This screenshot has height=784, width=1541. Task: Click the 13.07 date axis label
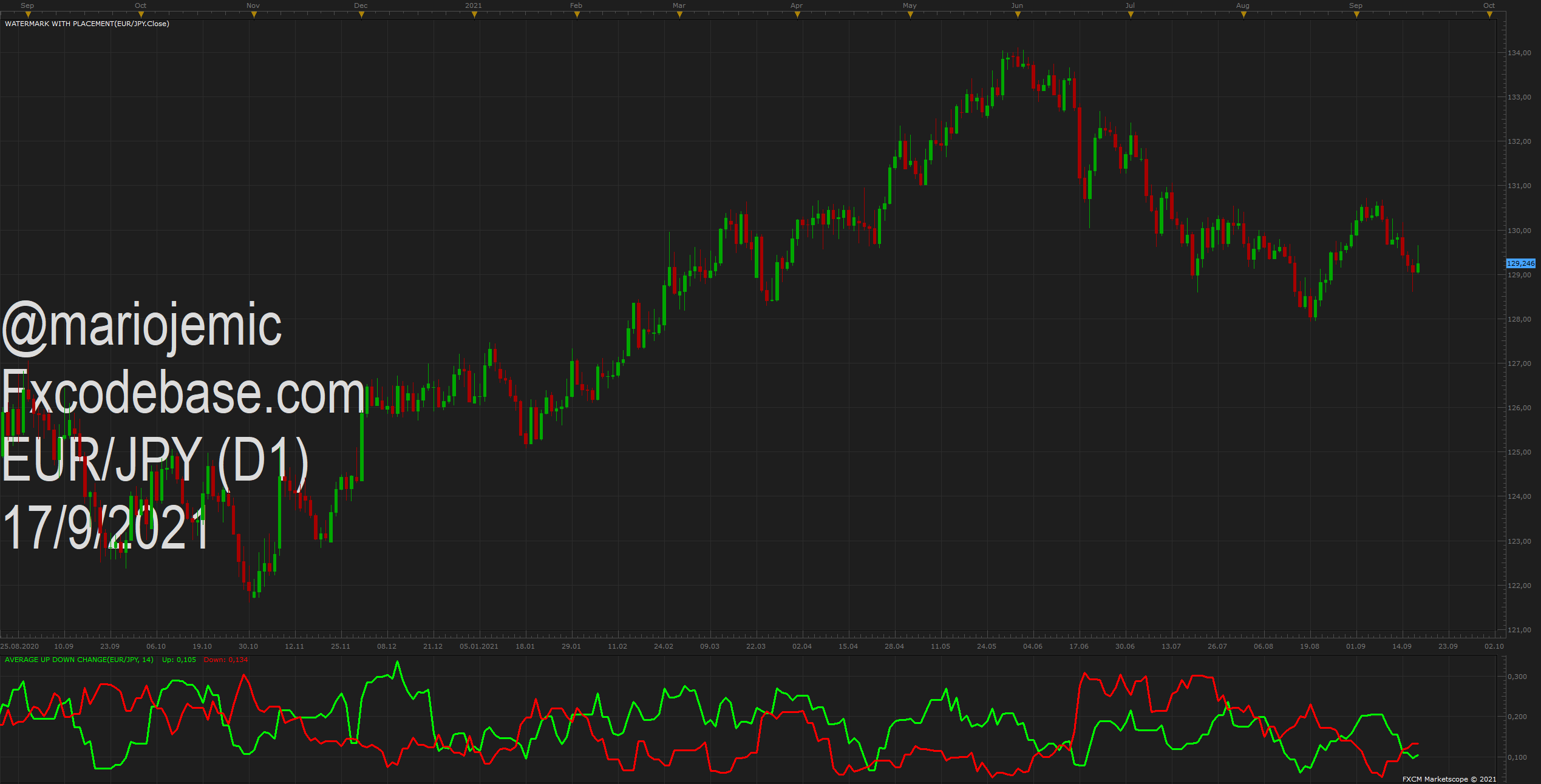pyautogui.click(x=1171, y=646)
